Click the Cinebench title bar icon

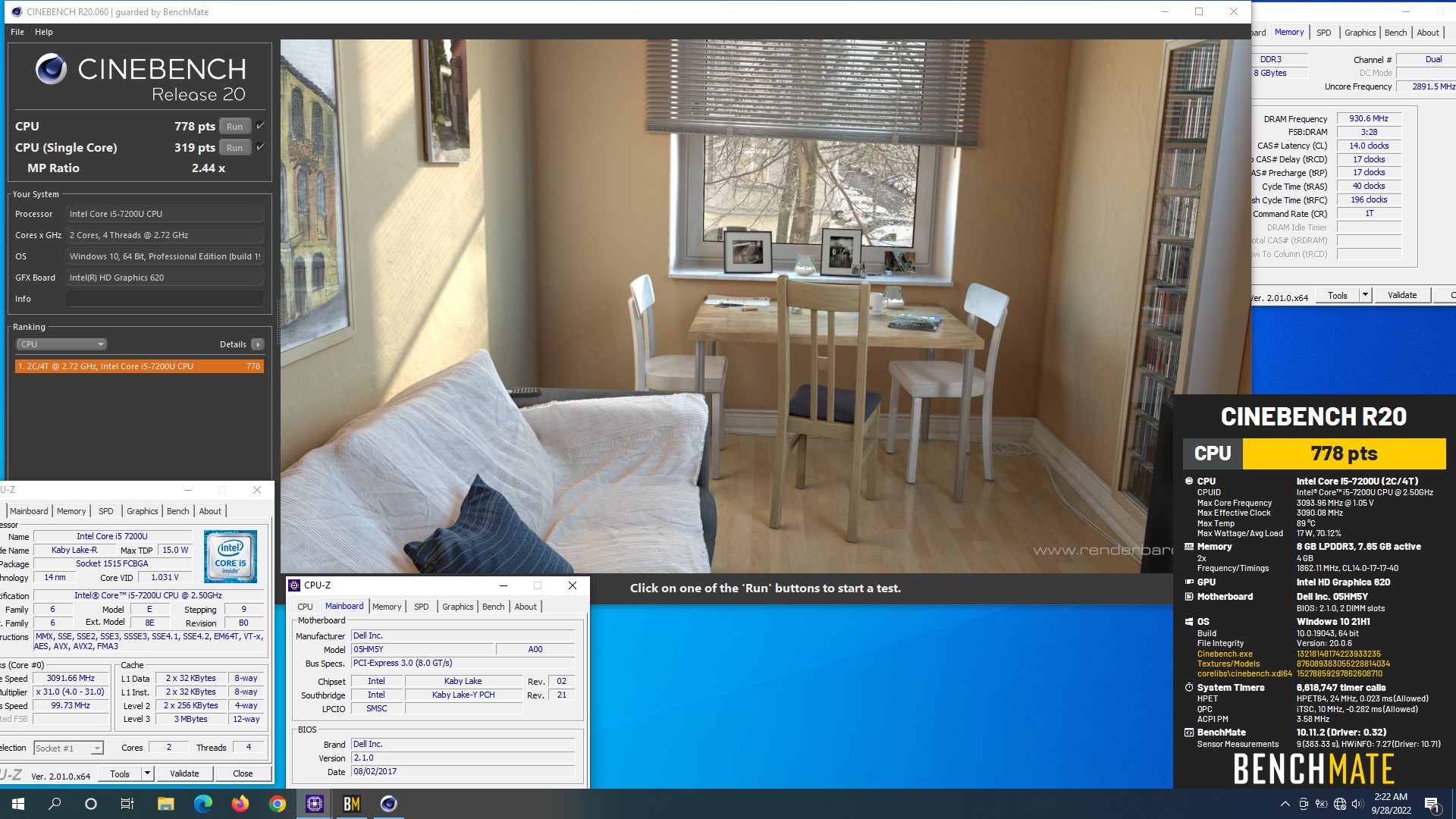coord(17,11)
